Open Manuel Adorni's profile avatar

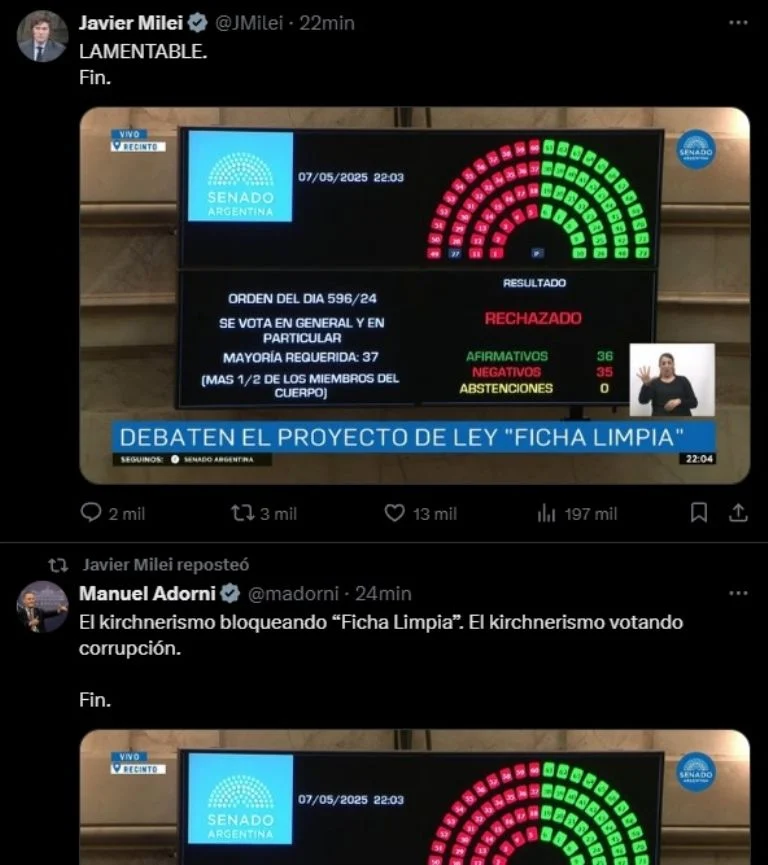click(x=42, y=607)
